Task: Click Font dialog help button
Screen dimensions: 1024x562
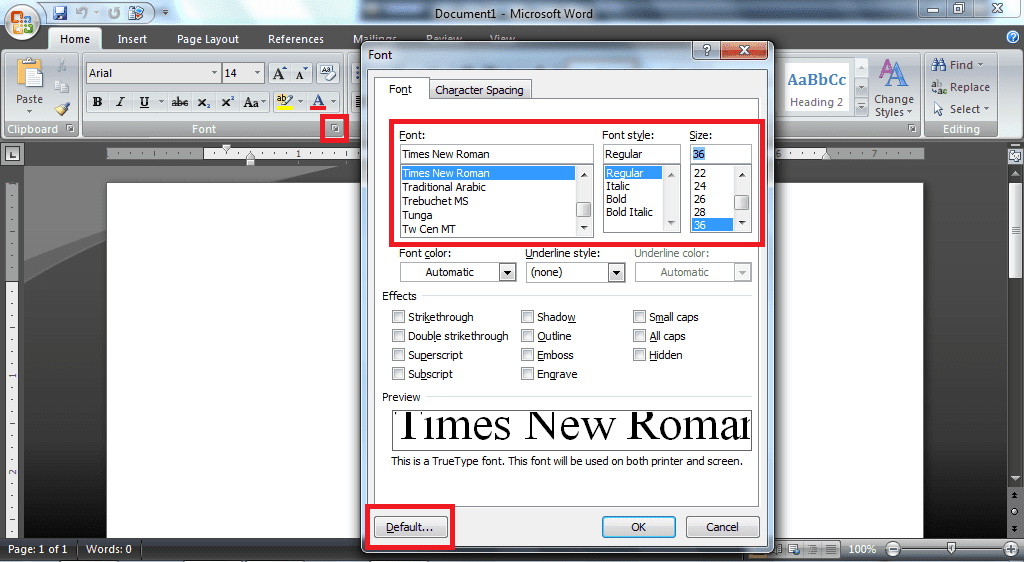Action: pos(707,50)
